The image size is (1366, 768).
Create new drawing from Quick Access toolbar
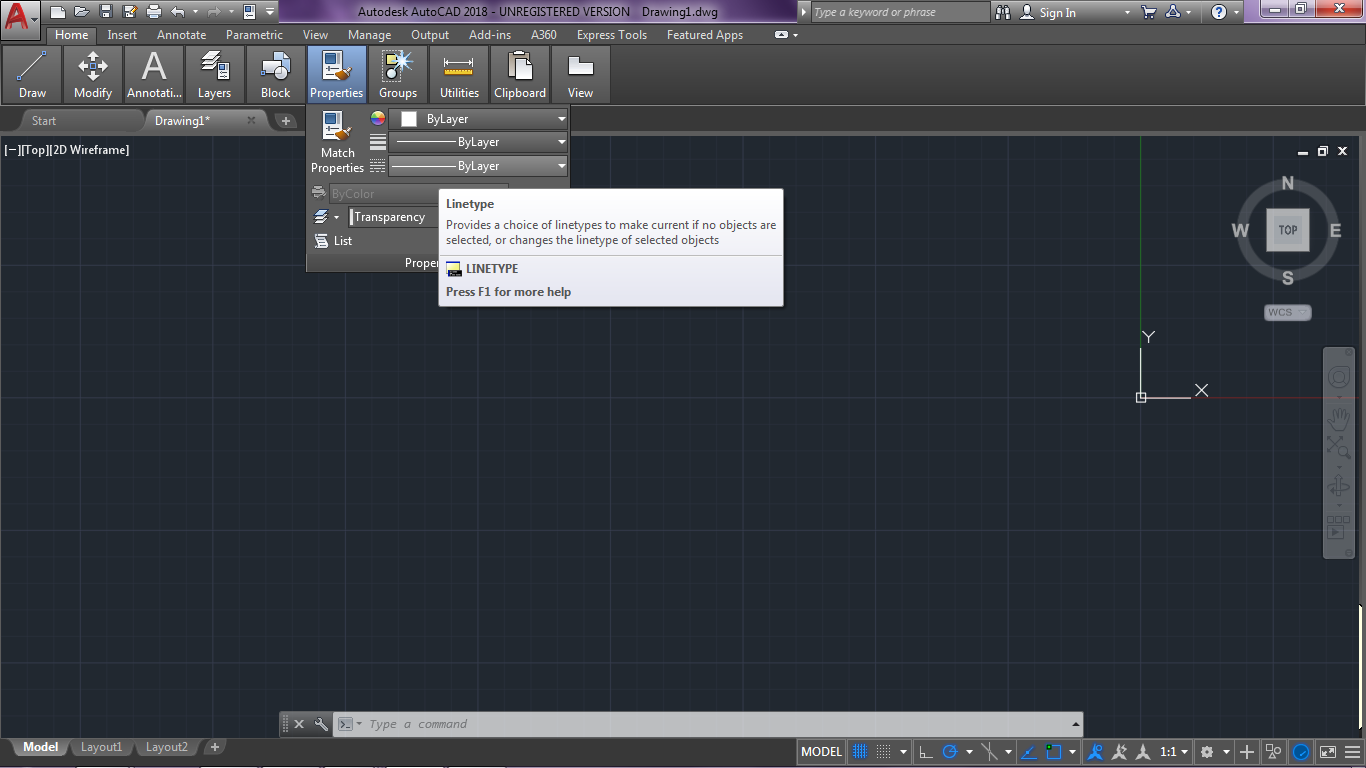pyautogui.click(x=58, y=12)
